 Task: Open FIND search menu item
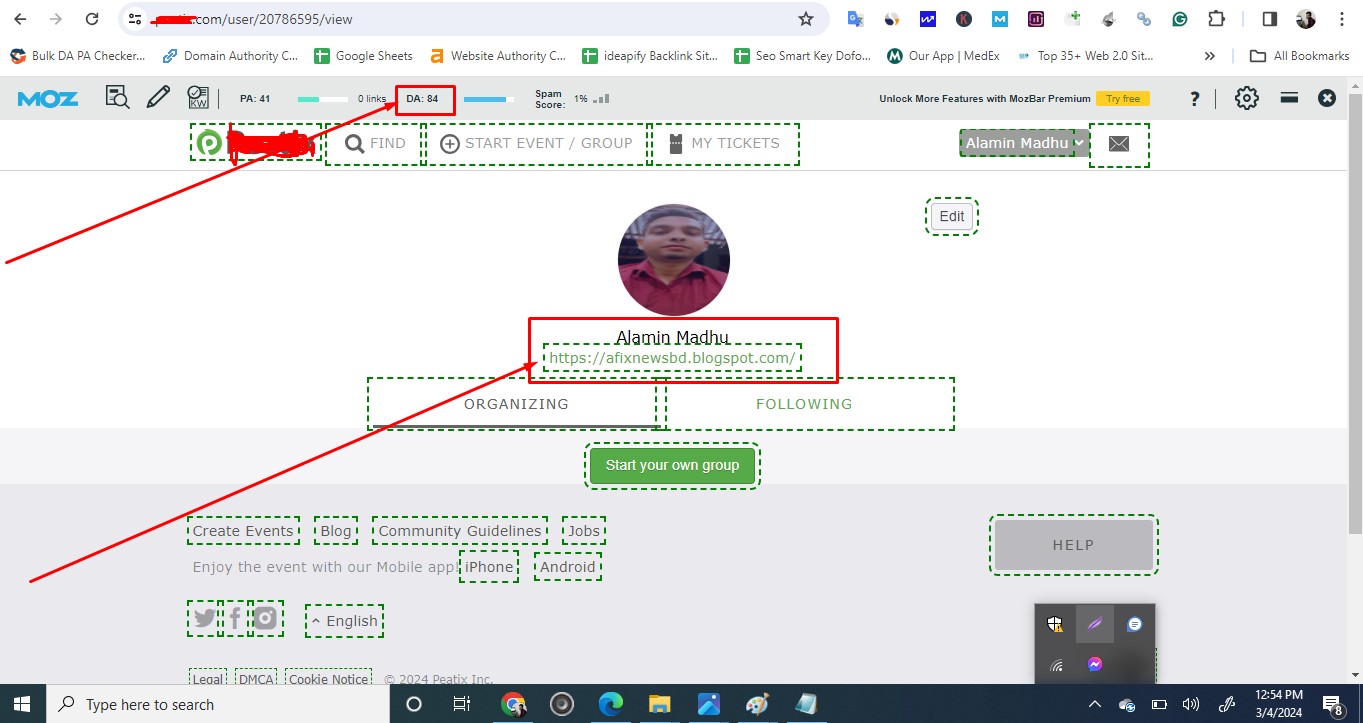375,144
